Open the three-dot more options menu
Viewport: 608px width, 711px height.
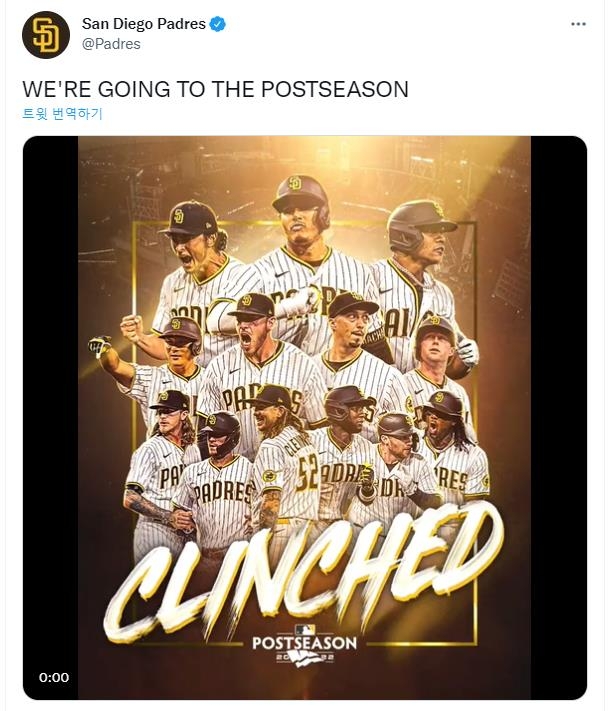(578, 24)
